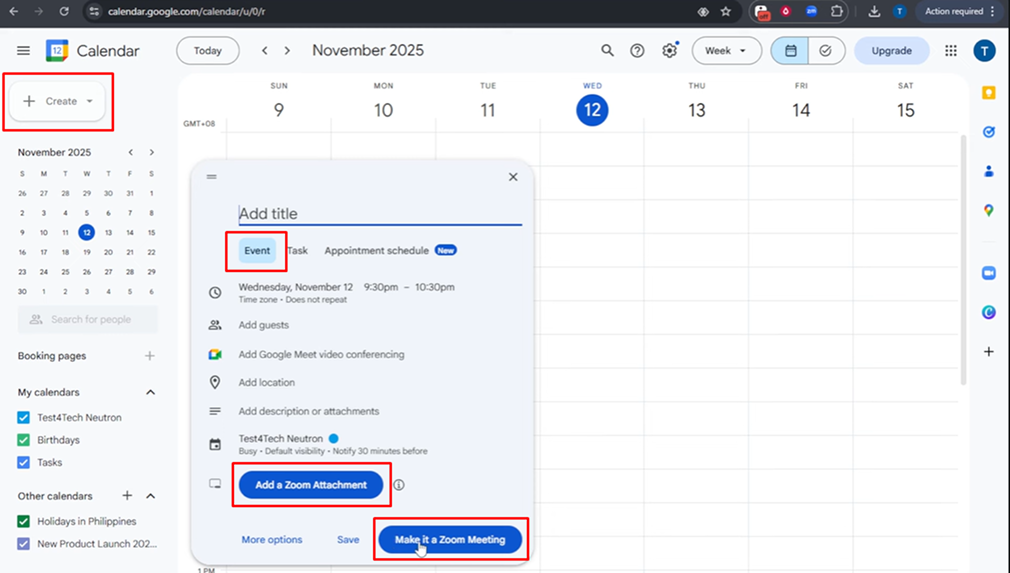The image size is (1010, 573).
Task: Toggle New Product Launch calendar checkbox
Action: [24, 543]
